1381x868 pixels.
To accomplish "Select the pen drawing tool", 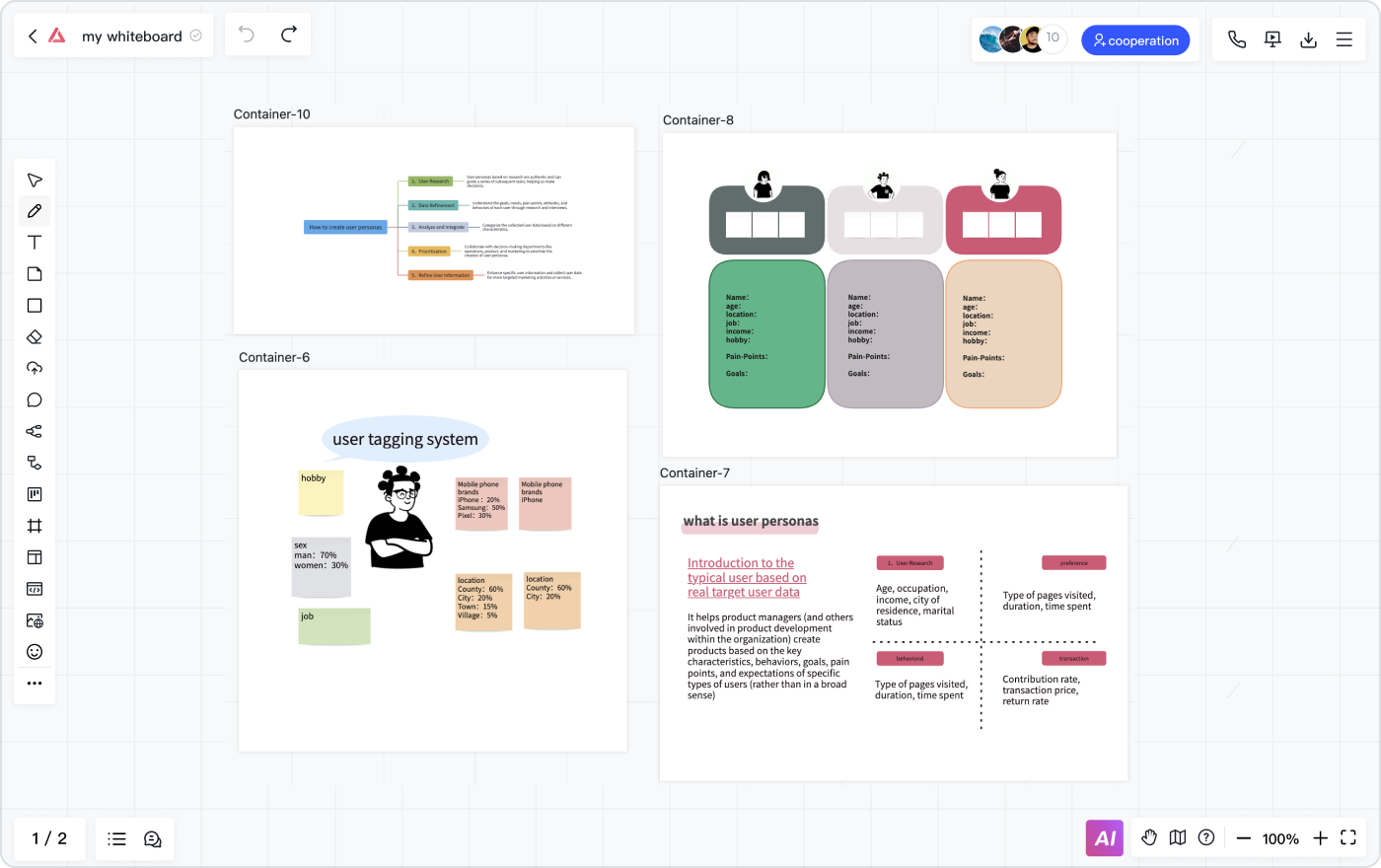I will tap(35, 211).
